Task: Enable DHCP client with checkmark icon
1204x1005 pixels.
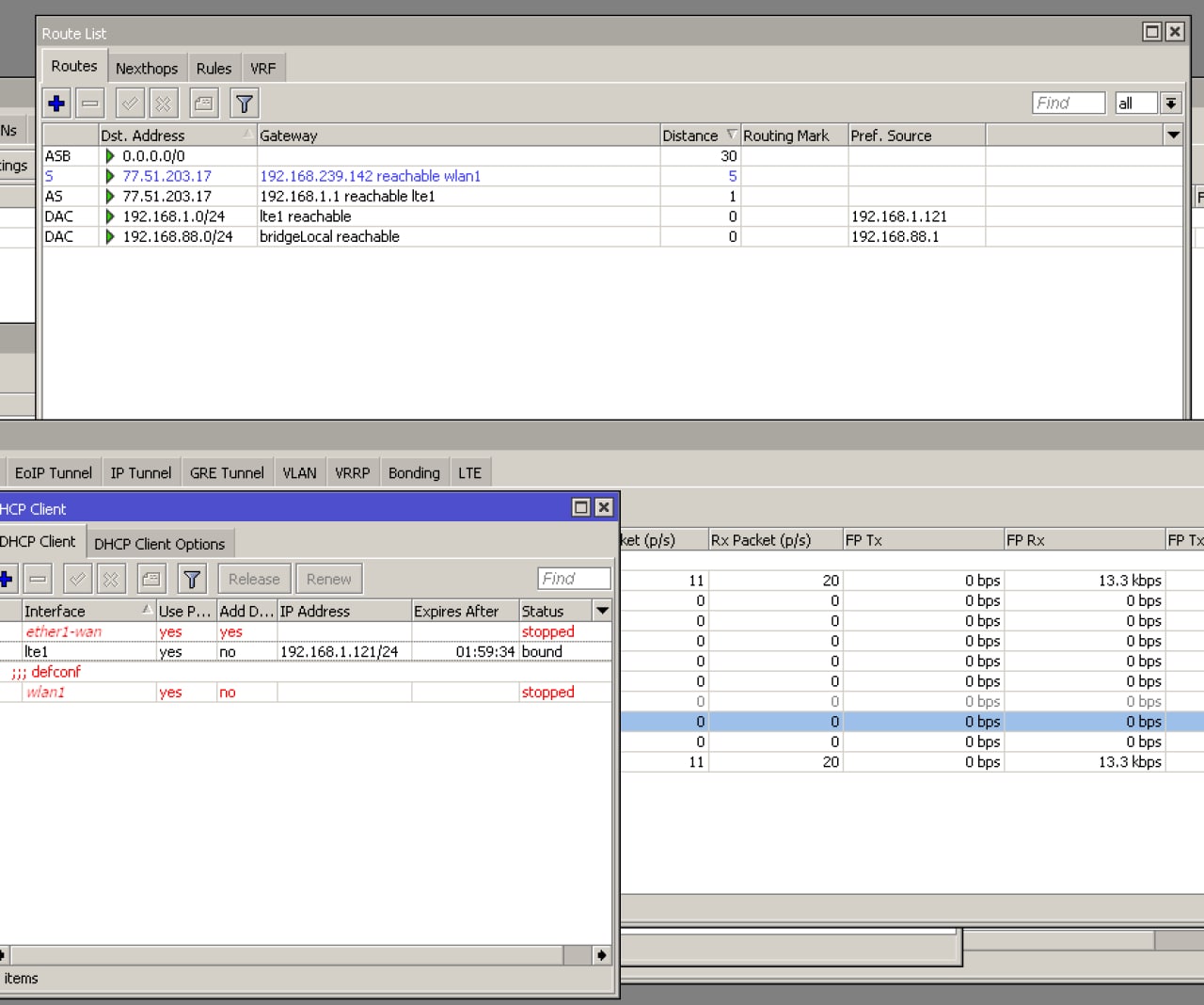Action: click(78, 579)
